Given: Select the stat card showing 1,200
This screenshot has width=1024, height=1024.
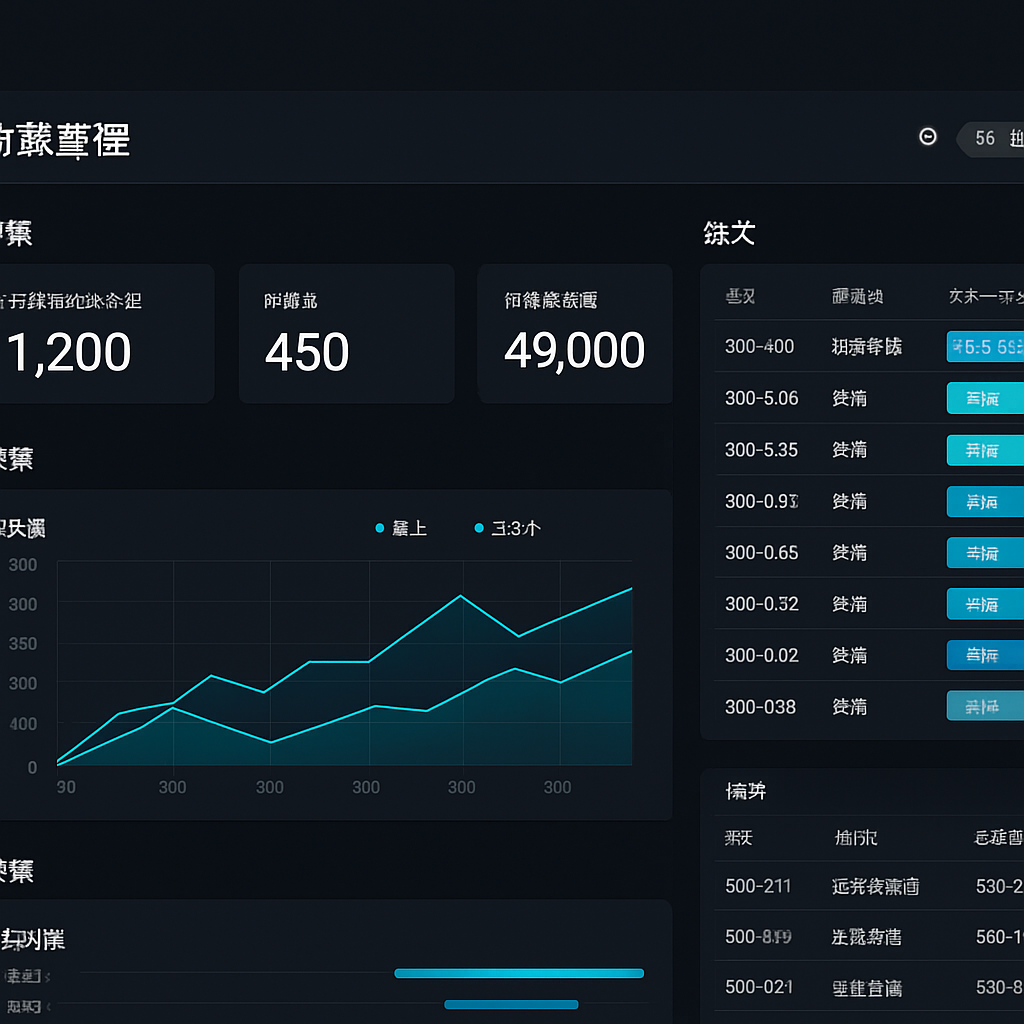Looking at the screenshot, I should (107, 333).
